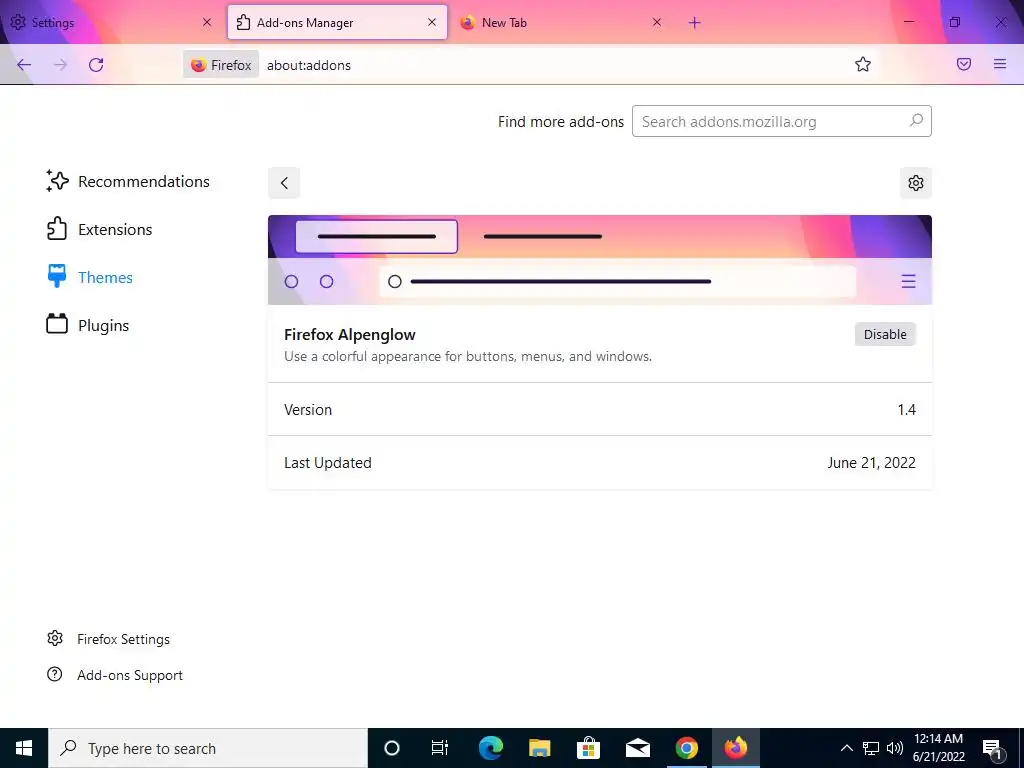Click the Firefox Alpenglow title text

[x=349, y=334]
